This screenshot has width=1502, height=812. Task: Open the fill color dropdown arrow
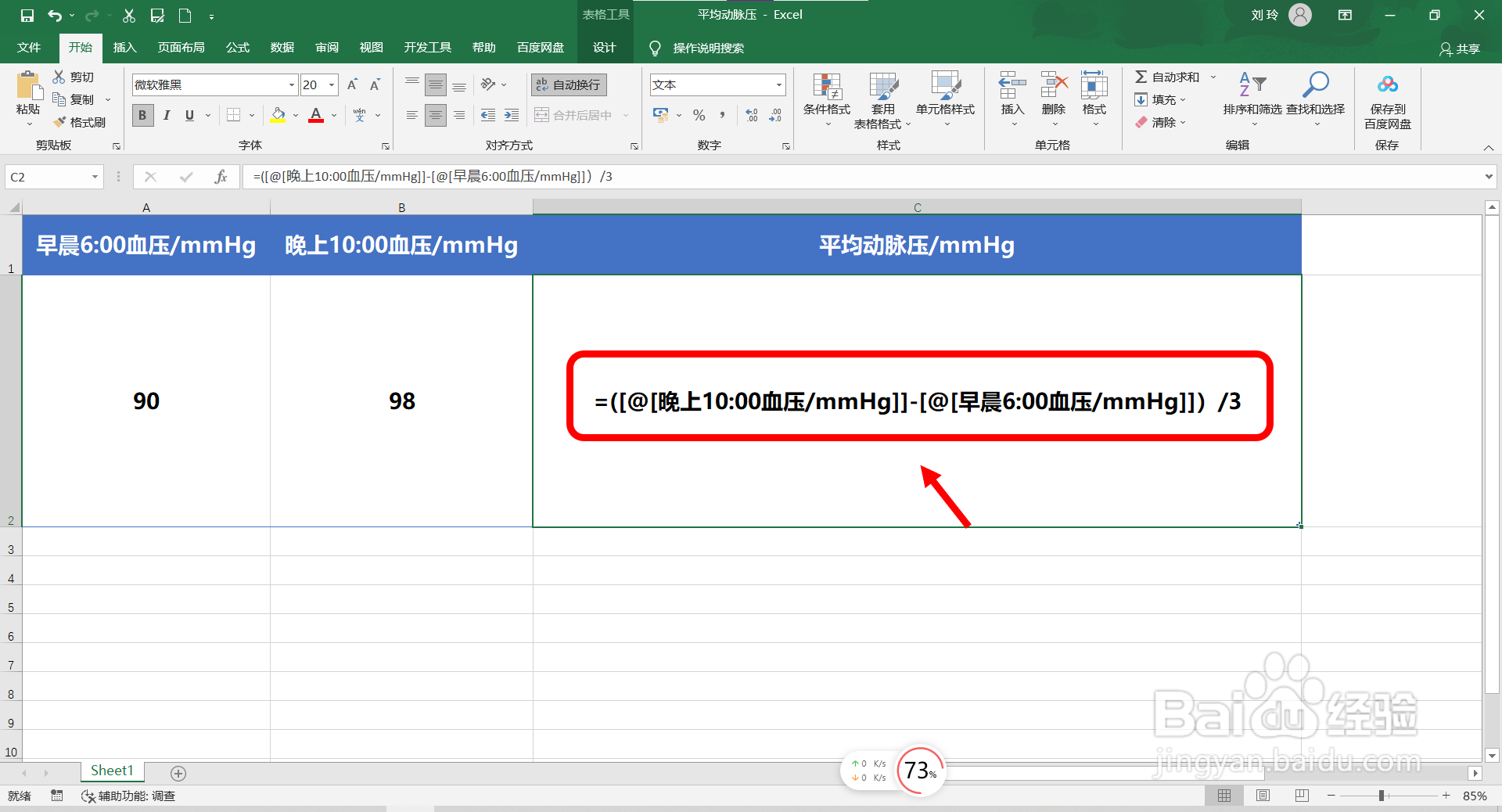[x=295, y=115]
